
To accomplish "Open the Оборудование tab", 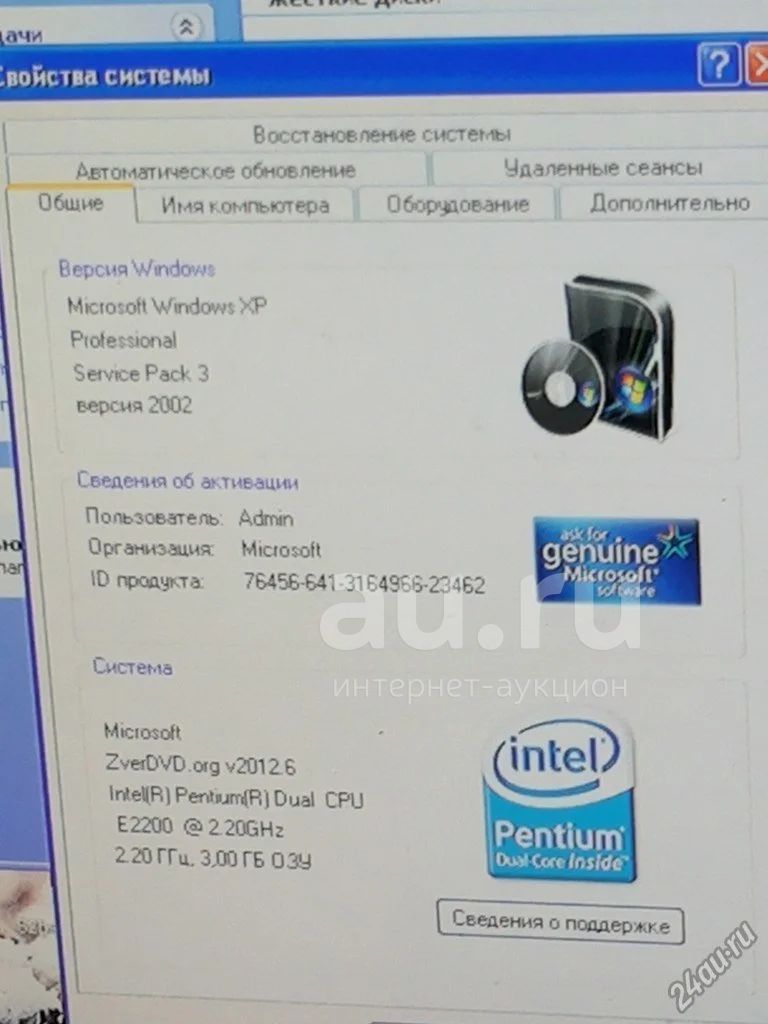I will tap(457, 204).
